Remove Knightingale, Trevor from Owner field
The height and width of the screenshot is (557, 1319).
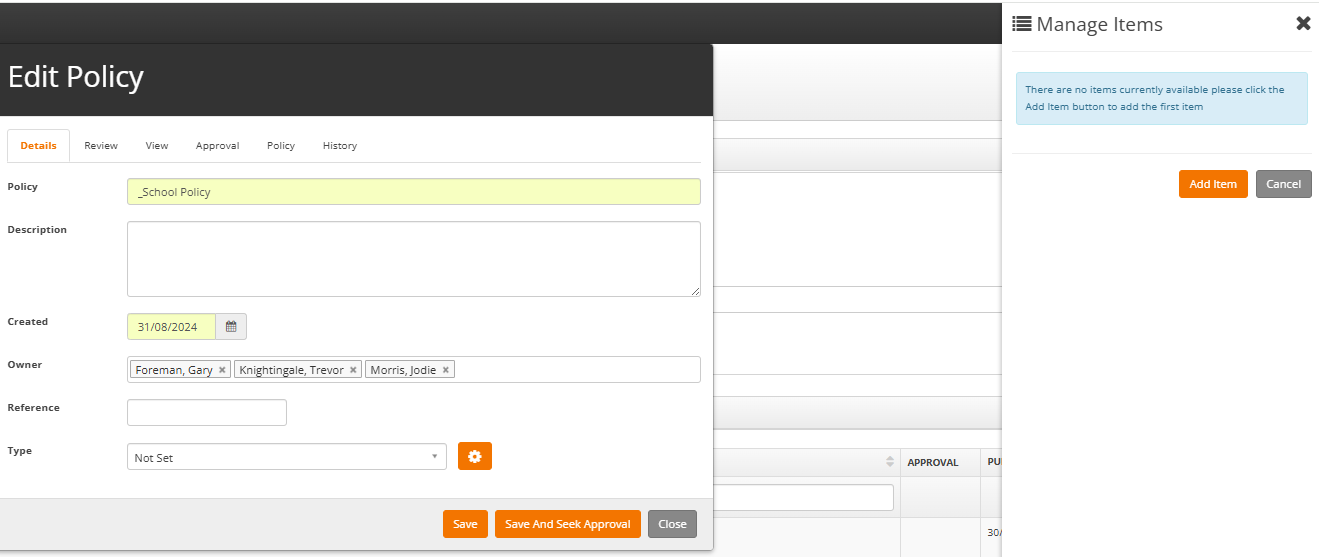pyautogui.click(x=353, y=370)
